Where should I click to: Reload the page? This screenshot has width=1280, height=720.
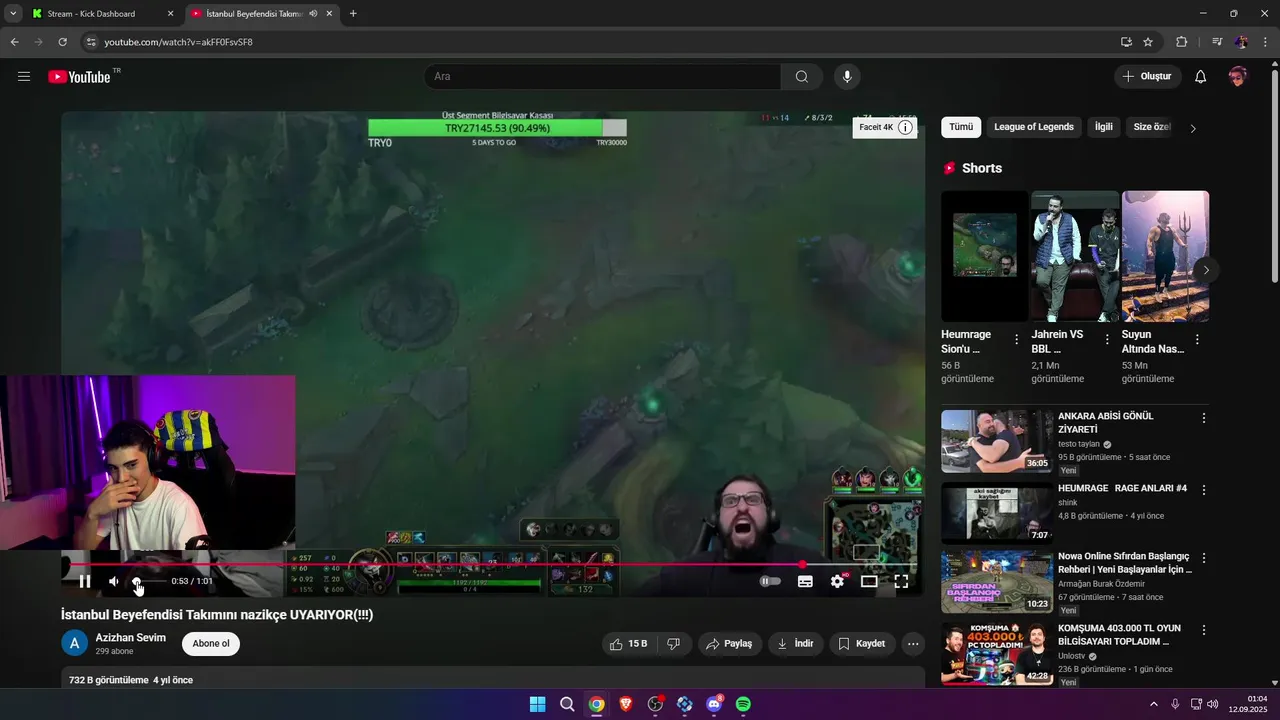62,42
